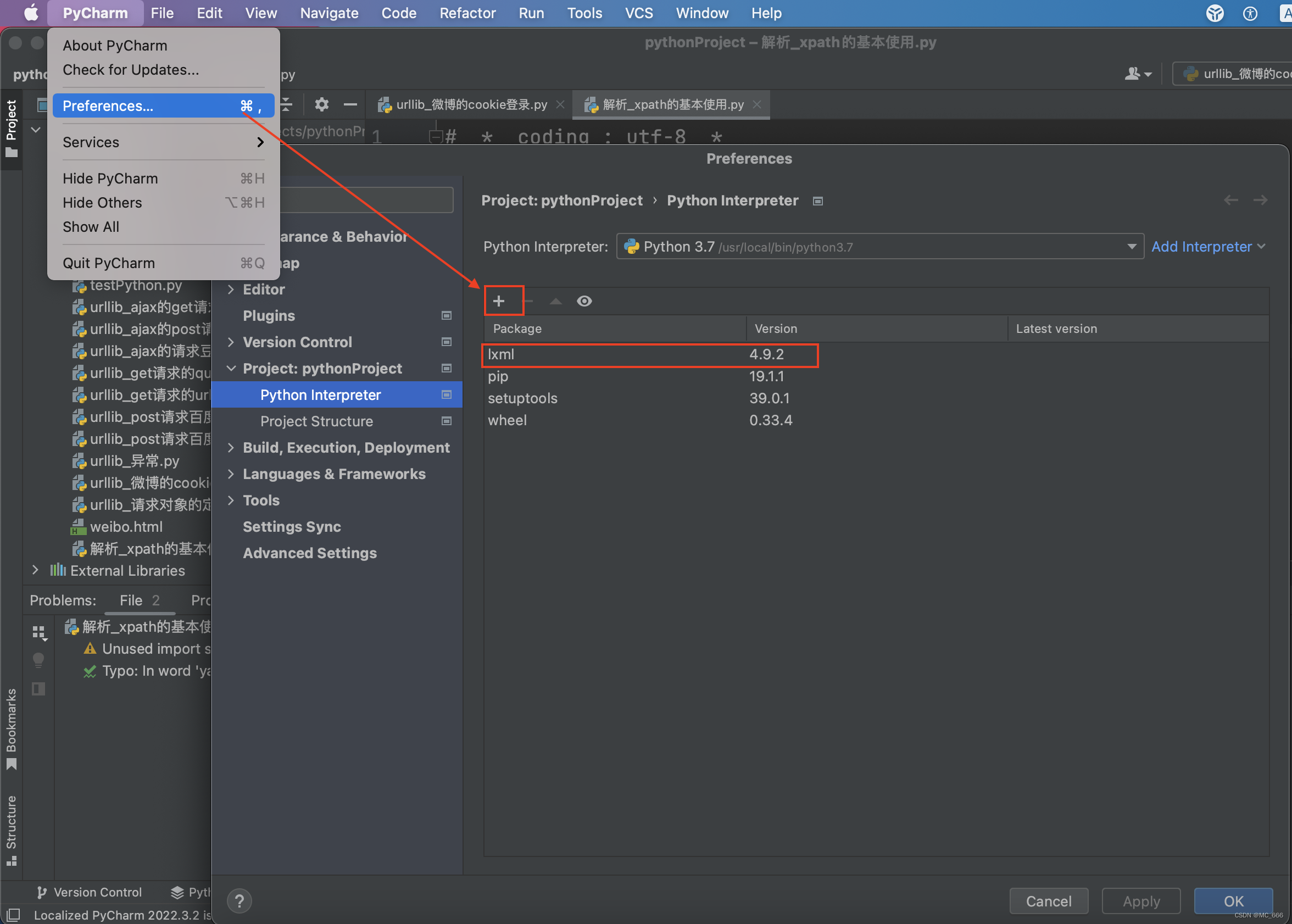The width and height of the screenshot is (1292, 924).
Task: Click the OK button
Action: point(1233,901)
